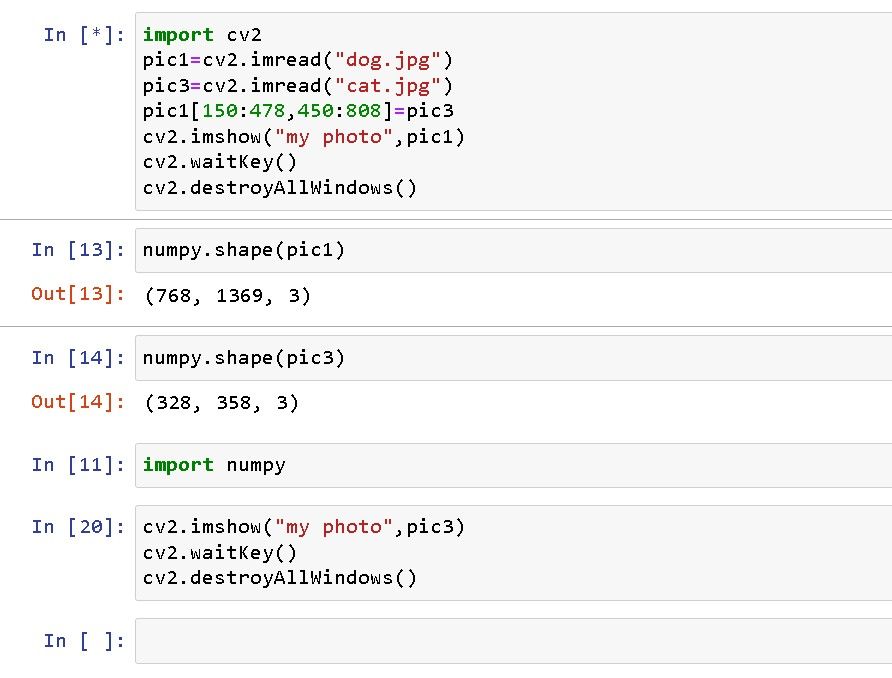Click the Out[14] prompt label
Image resolution: width=892 pixels, height=678 pixels.
pos(78,402)
